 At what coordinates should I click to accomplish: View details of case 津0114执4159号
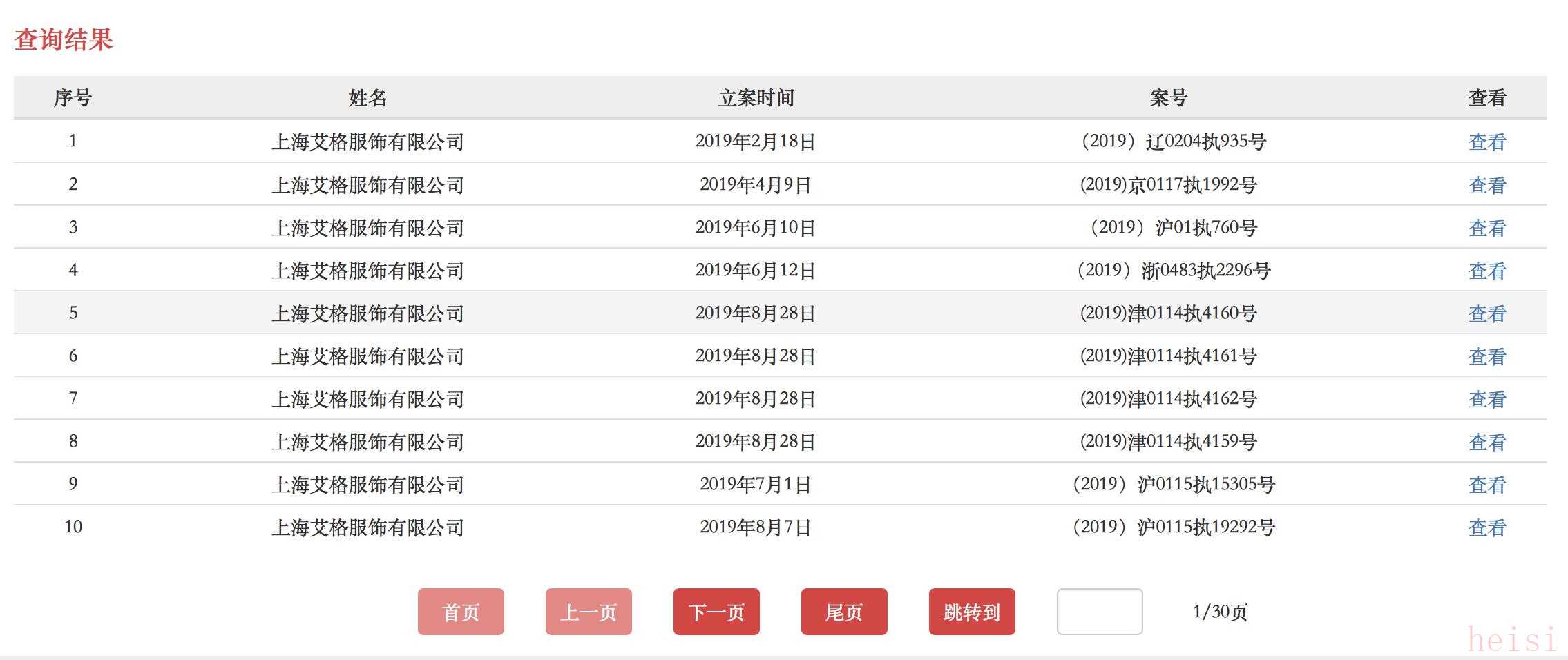click(1486, 442)
